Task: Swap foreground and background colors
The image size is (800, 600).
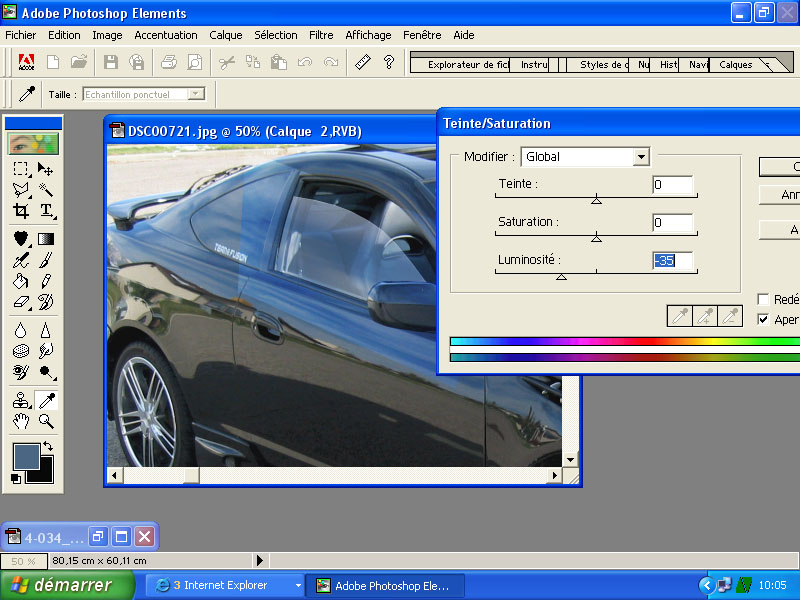Action: pyautogui.click(x=48, y=446)
